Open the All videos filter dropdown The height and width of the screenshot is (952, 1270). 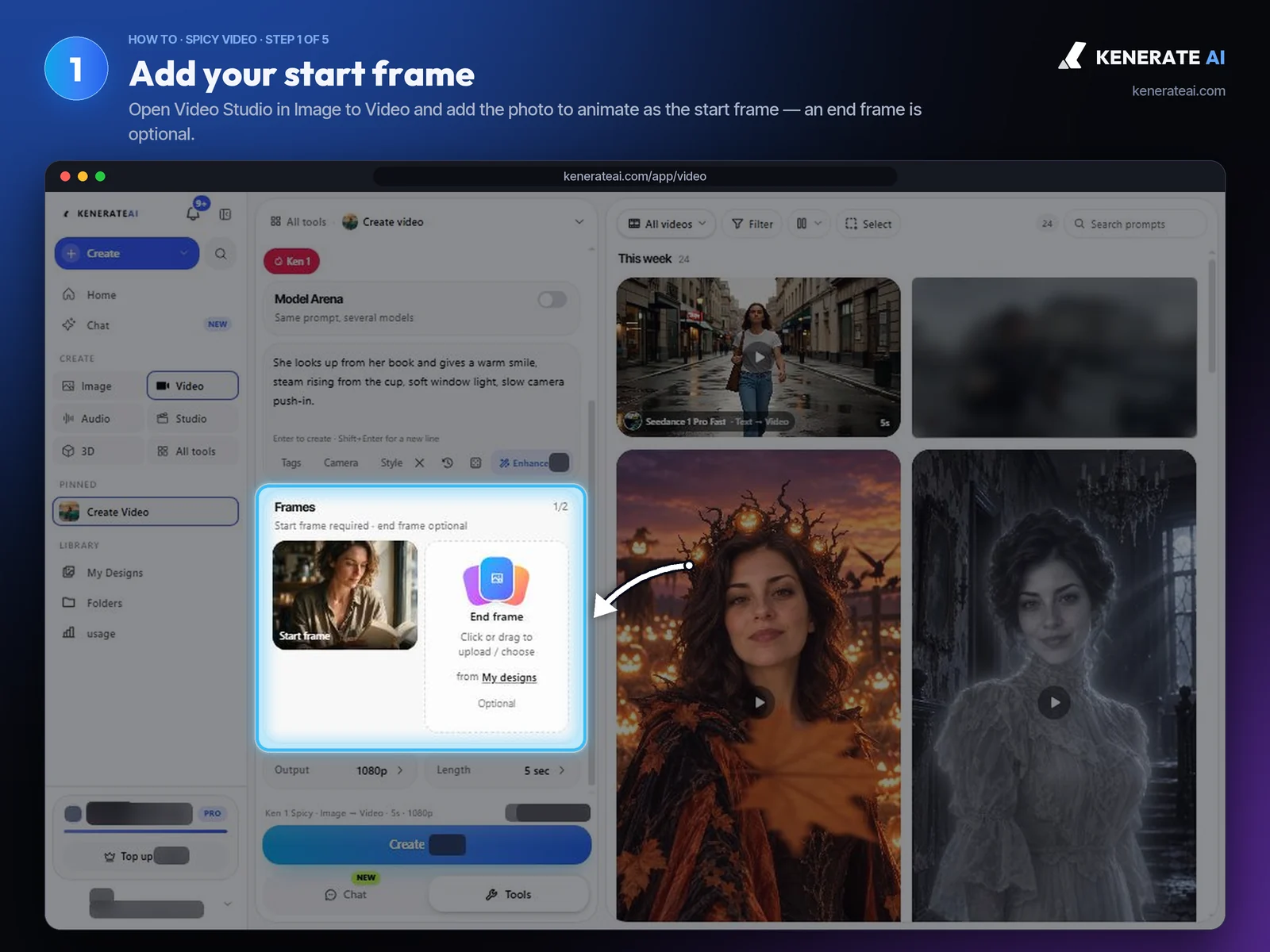[667, 224]
